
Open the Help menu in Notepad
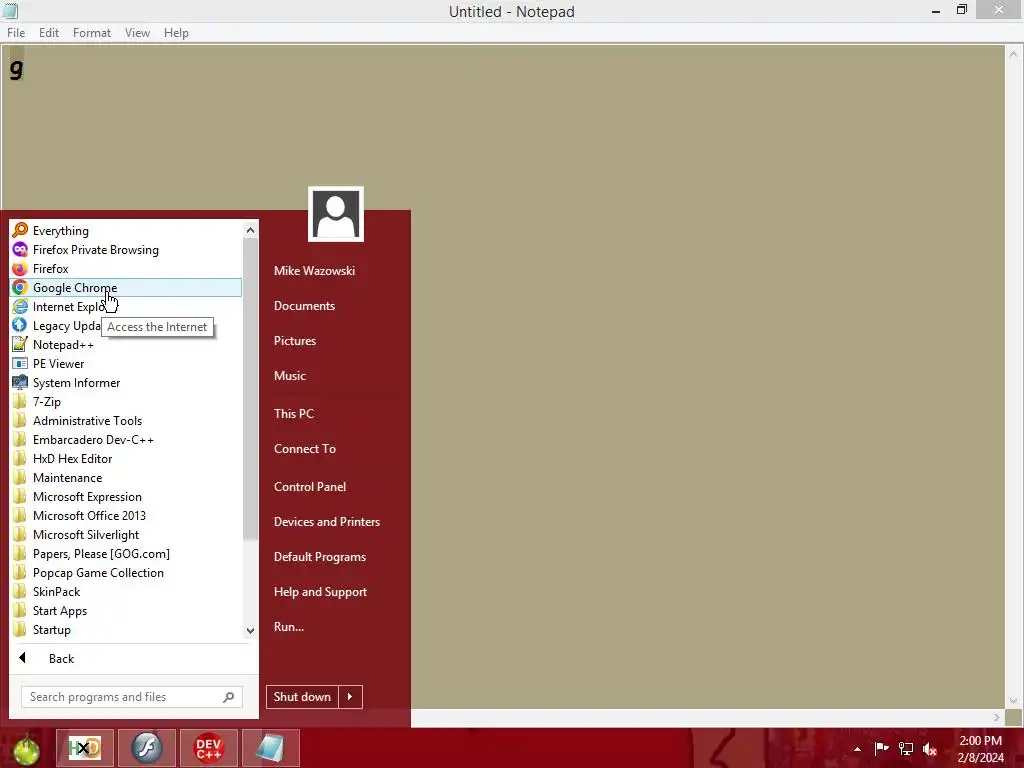pyautogui.click(x=176, y=33)
